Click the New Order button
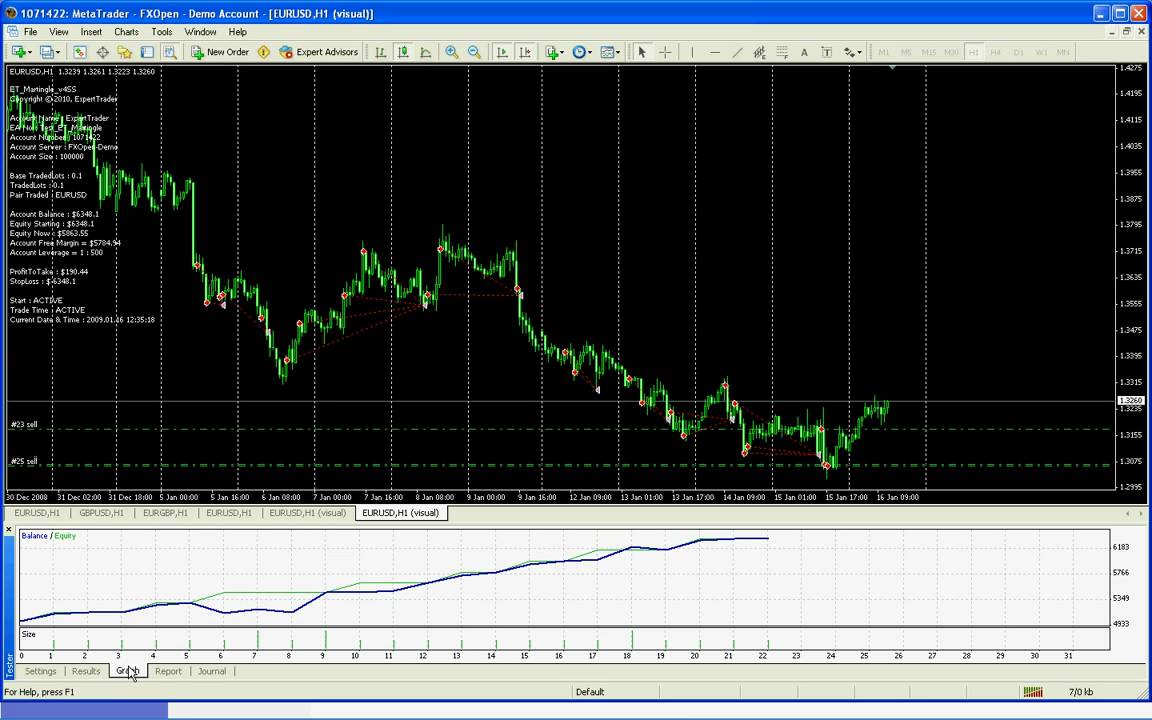The height and width of the screenshot is (720, 1152). coord(220,52)
